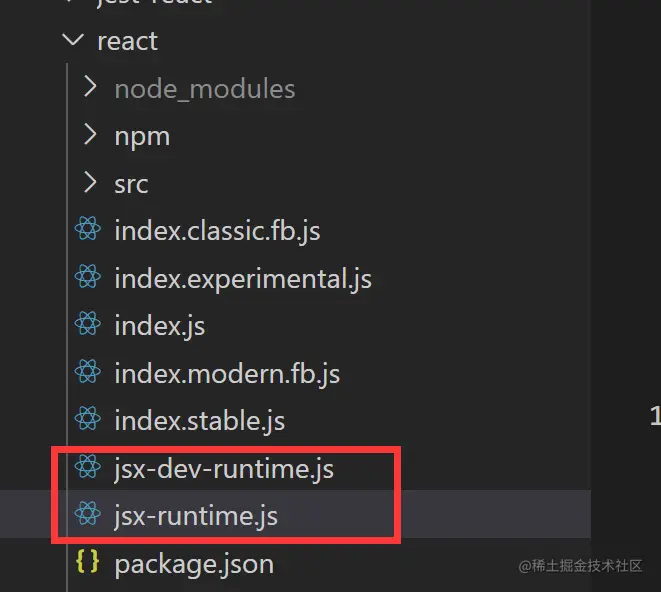
Task: Expand the node_modules folder chevron
Action: 90,87
